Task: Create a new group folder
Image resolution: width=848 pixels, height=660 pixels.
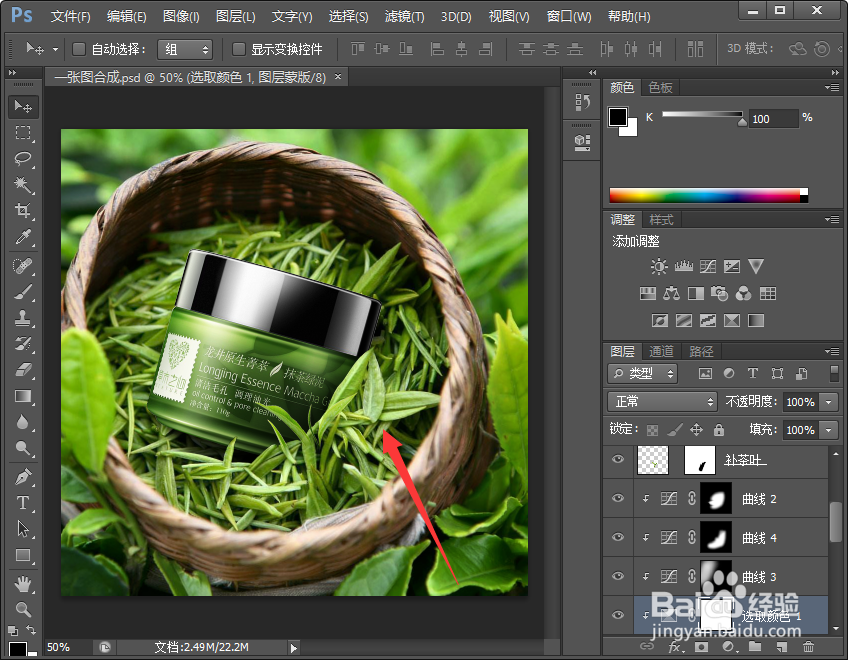Action: click(x=755, y=646)
